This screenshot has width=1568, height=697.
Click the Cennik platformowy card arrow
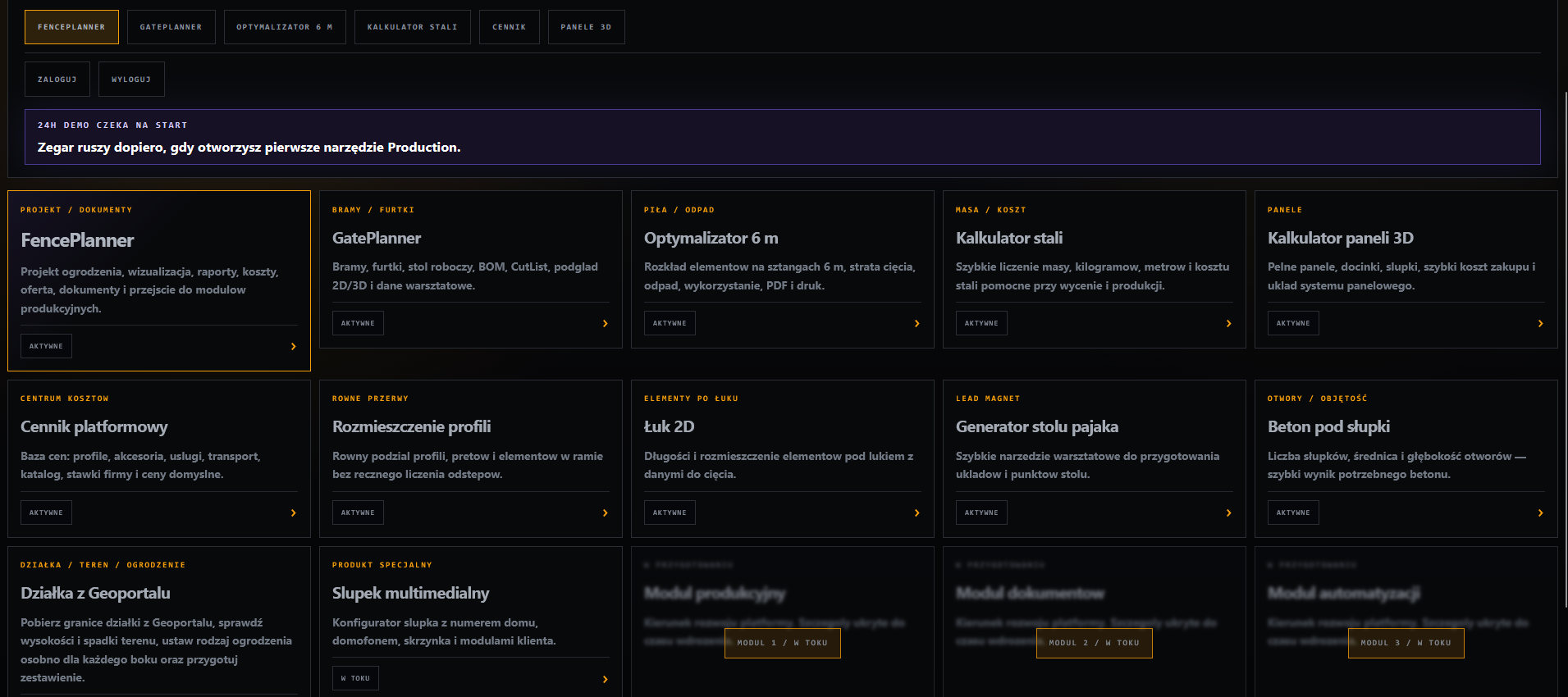click(x=293, y=513)
